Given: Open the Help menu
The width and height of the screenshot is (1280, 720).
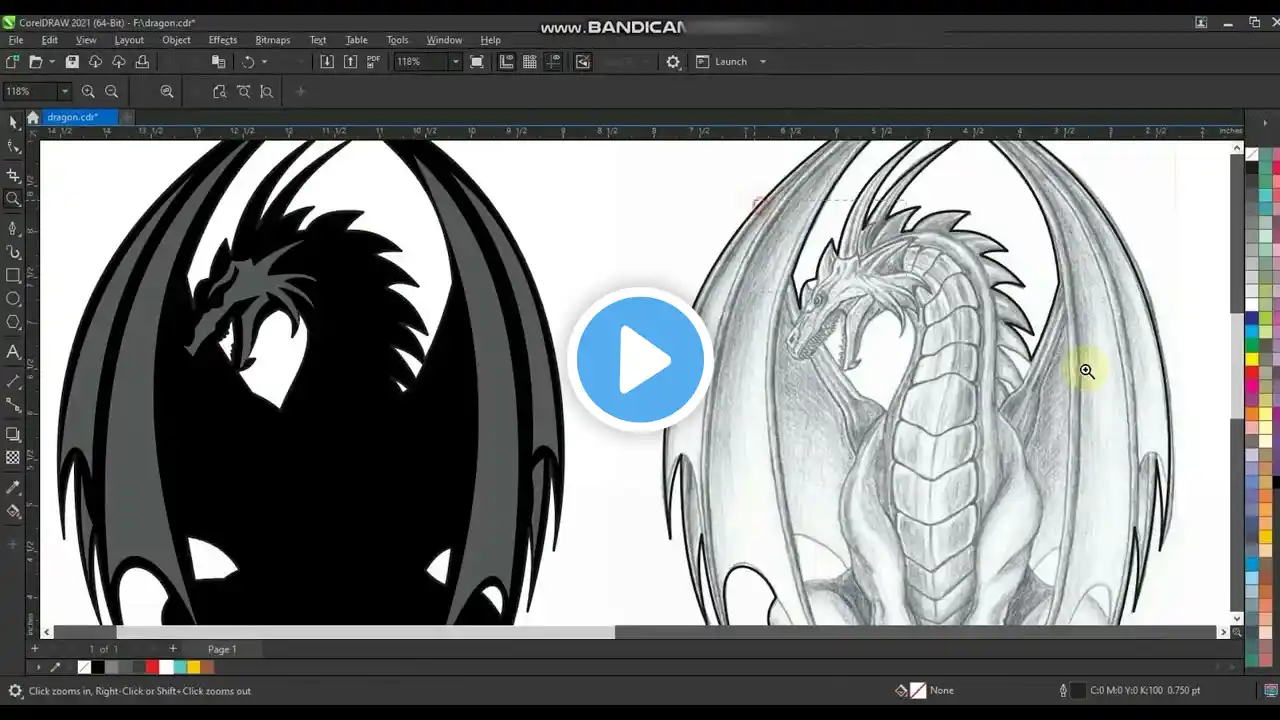Looking at the screenshot, I should tap(490, 40).
